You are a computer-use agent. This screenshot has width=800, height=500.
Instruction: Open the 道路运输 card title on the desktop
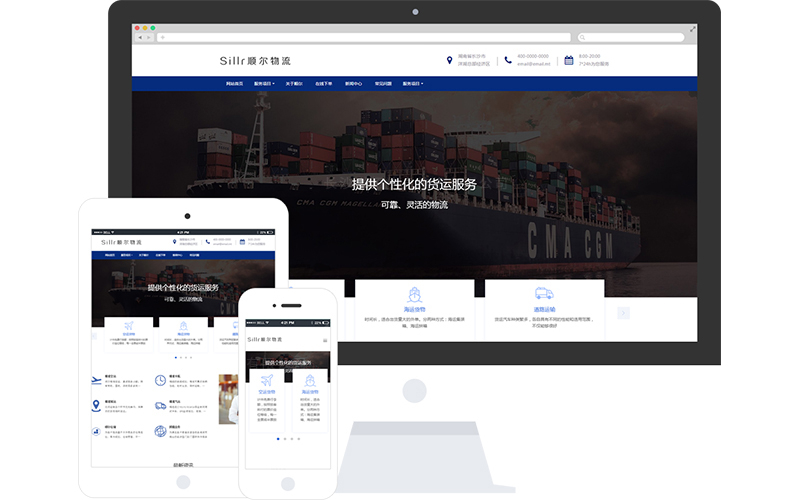point(544,309)
